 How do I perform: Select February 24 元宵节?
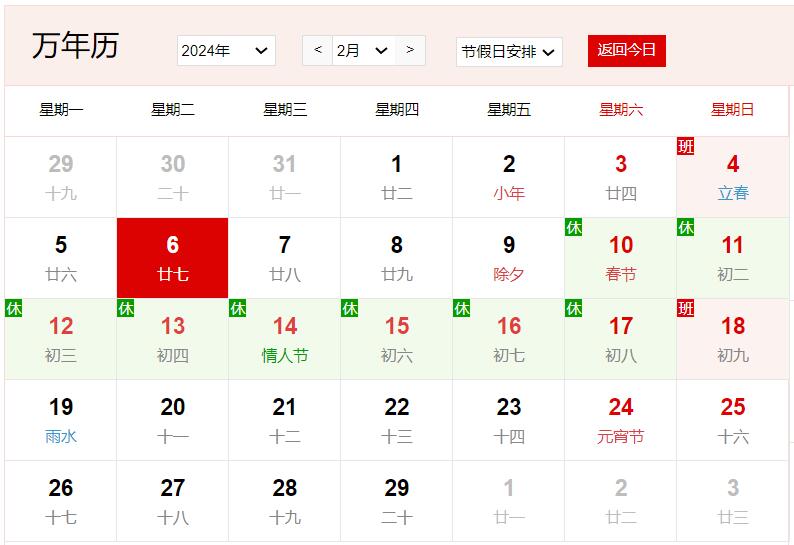point(620,420)
